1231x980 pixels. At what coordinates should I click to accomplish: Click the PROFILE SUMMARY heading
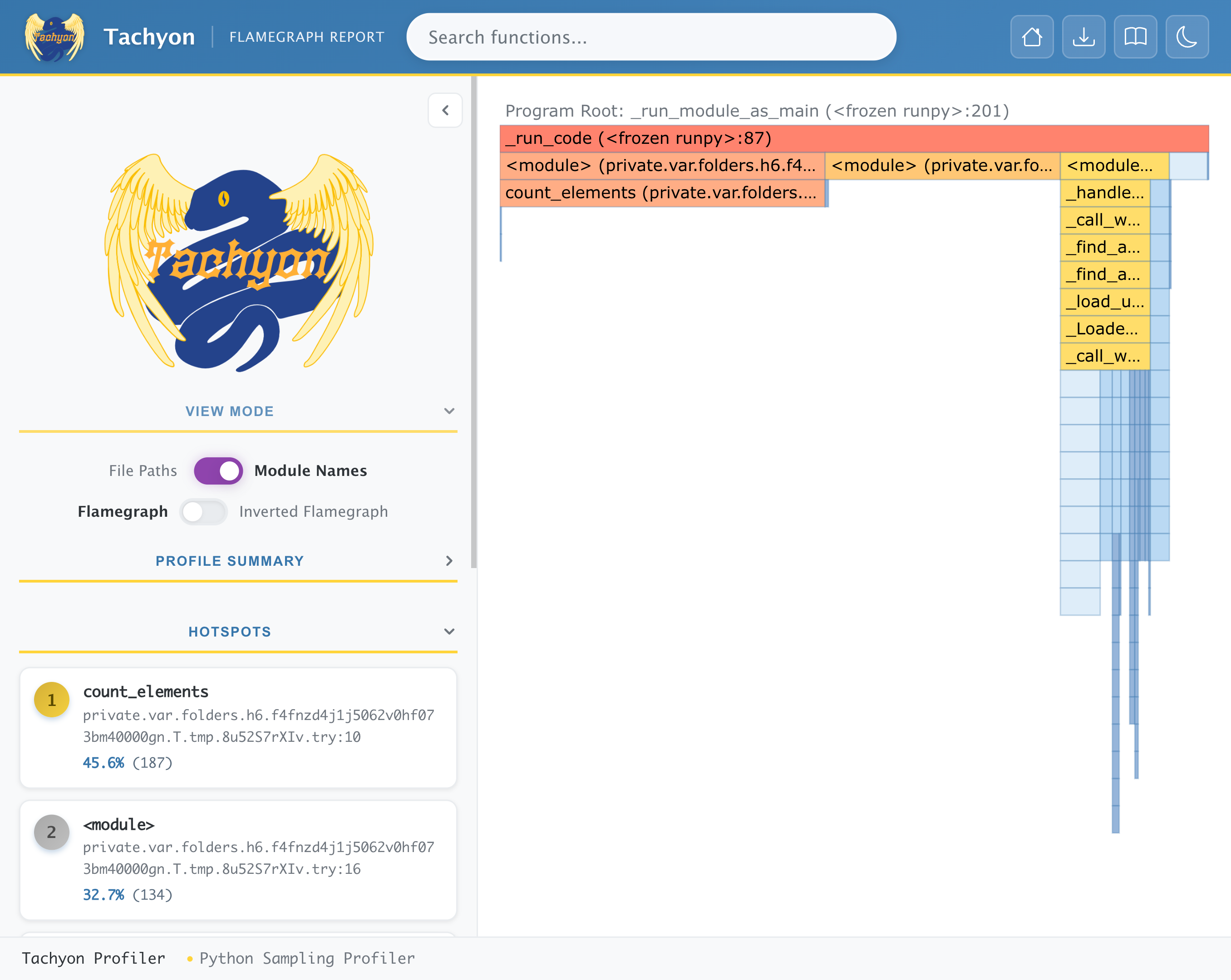pyautogui.click(x=230, y=561)
